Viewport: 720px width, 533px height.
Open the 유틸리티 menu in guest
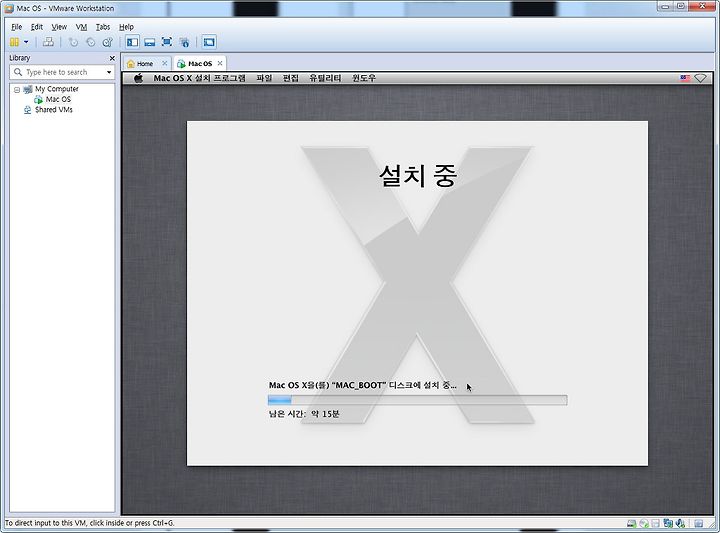(x=325, y=78)
